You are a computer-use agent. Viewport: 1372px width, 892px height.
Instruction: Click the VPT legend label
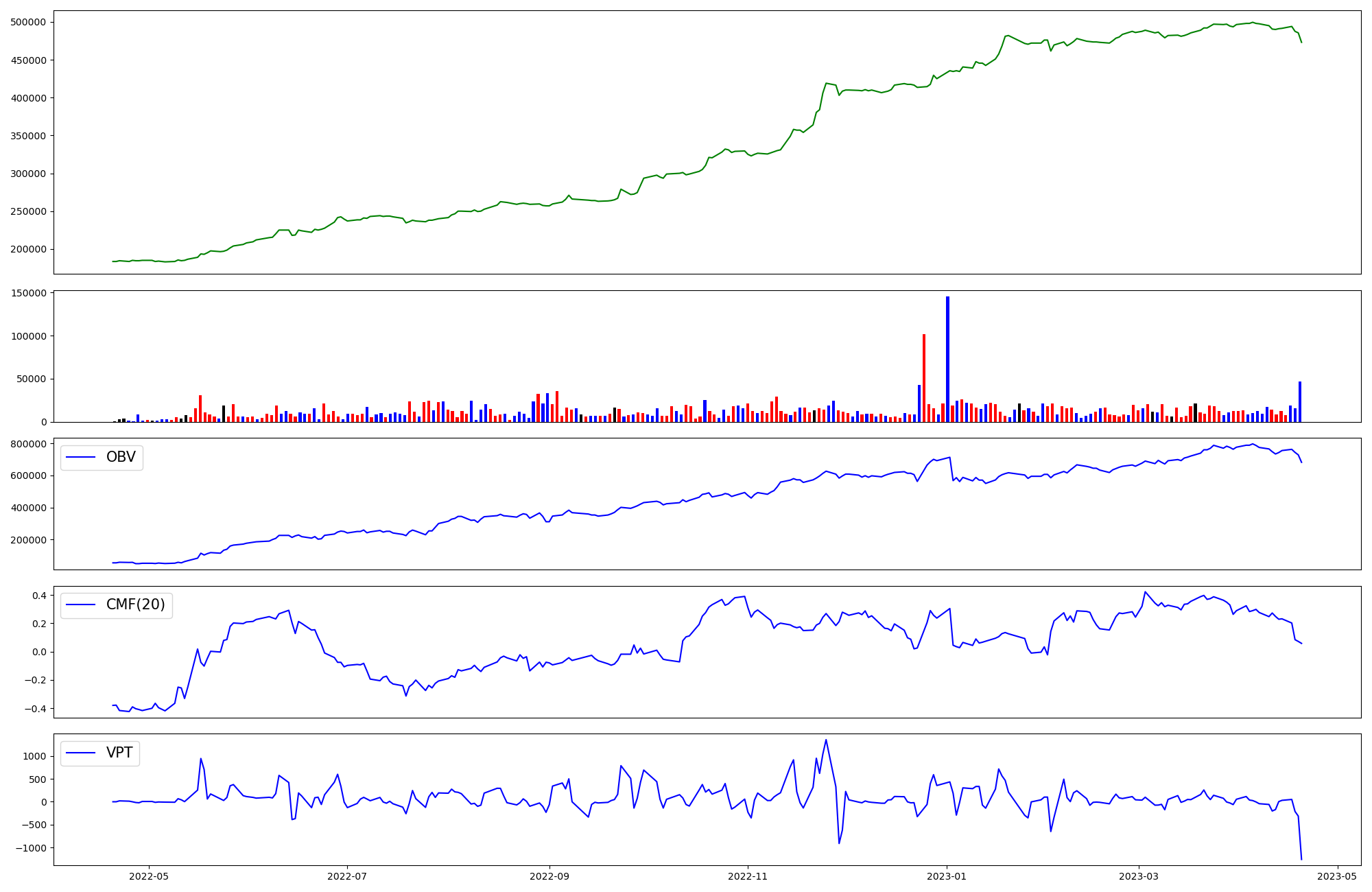coord(119,753)
